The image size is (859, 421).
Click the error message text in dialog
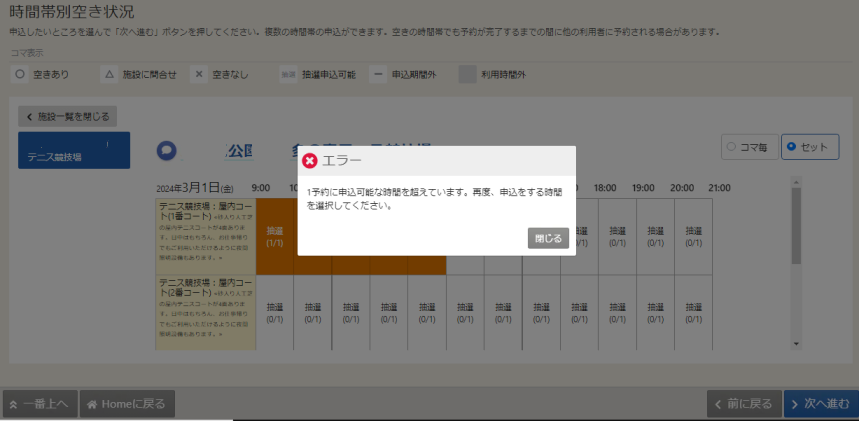coord(434,200)
